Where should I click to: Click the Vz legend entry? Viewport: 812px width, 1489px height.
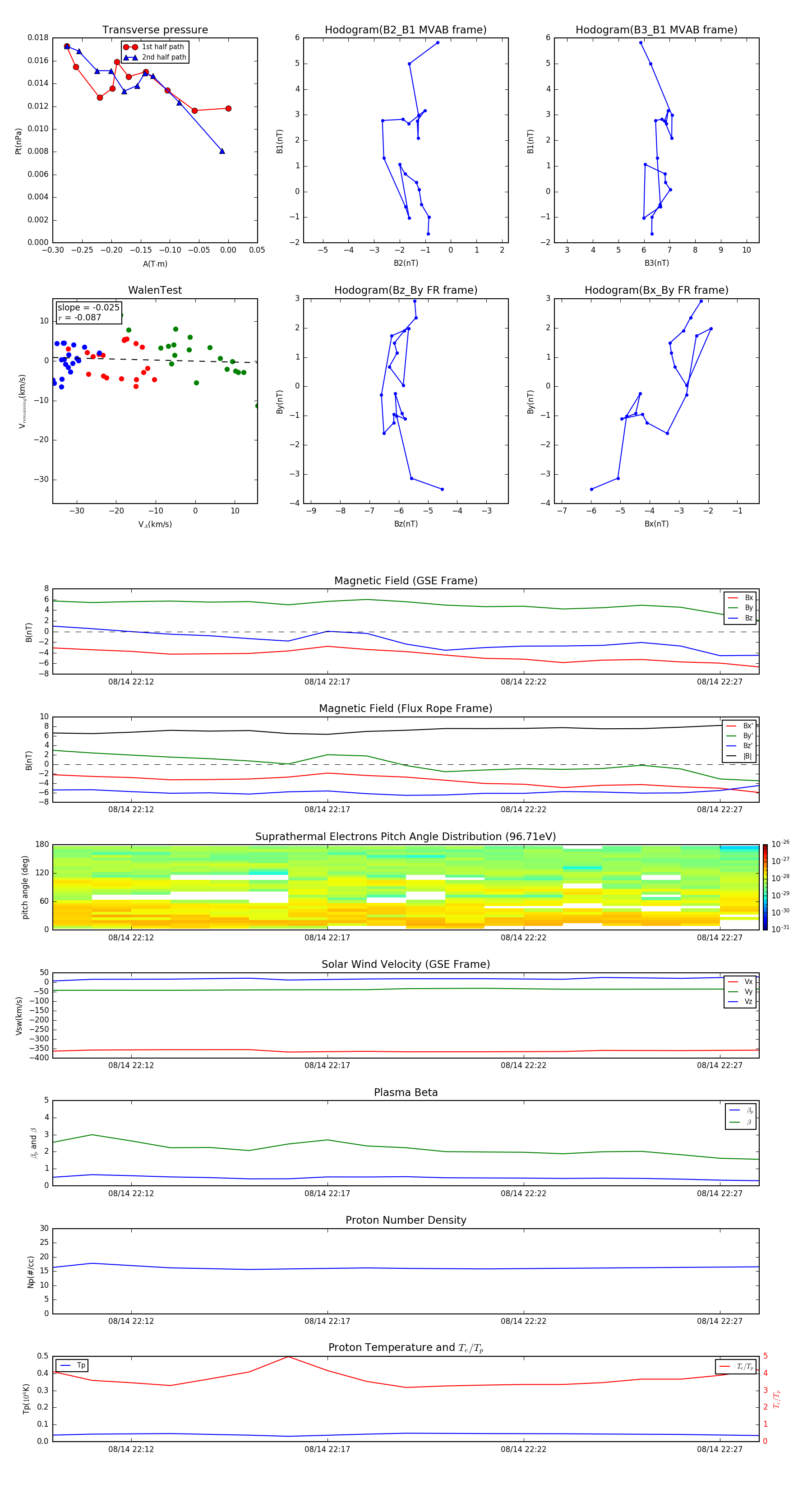(740, 1002)
